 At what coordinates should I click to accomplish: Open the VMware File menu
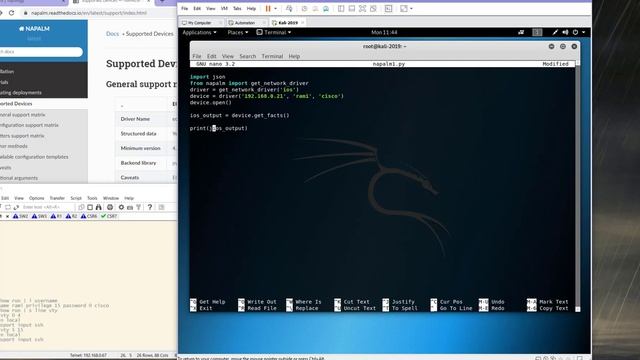[184, 9]
